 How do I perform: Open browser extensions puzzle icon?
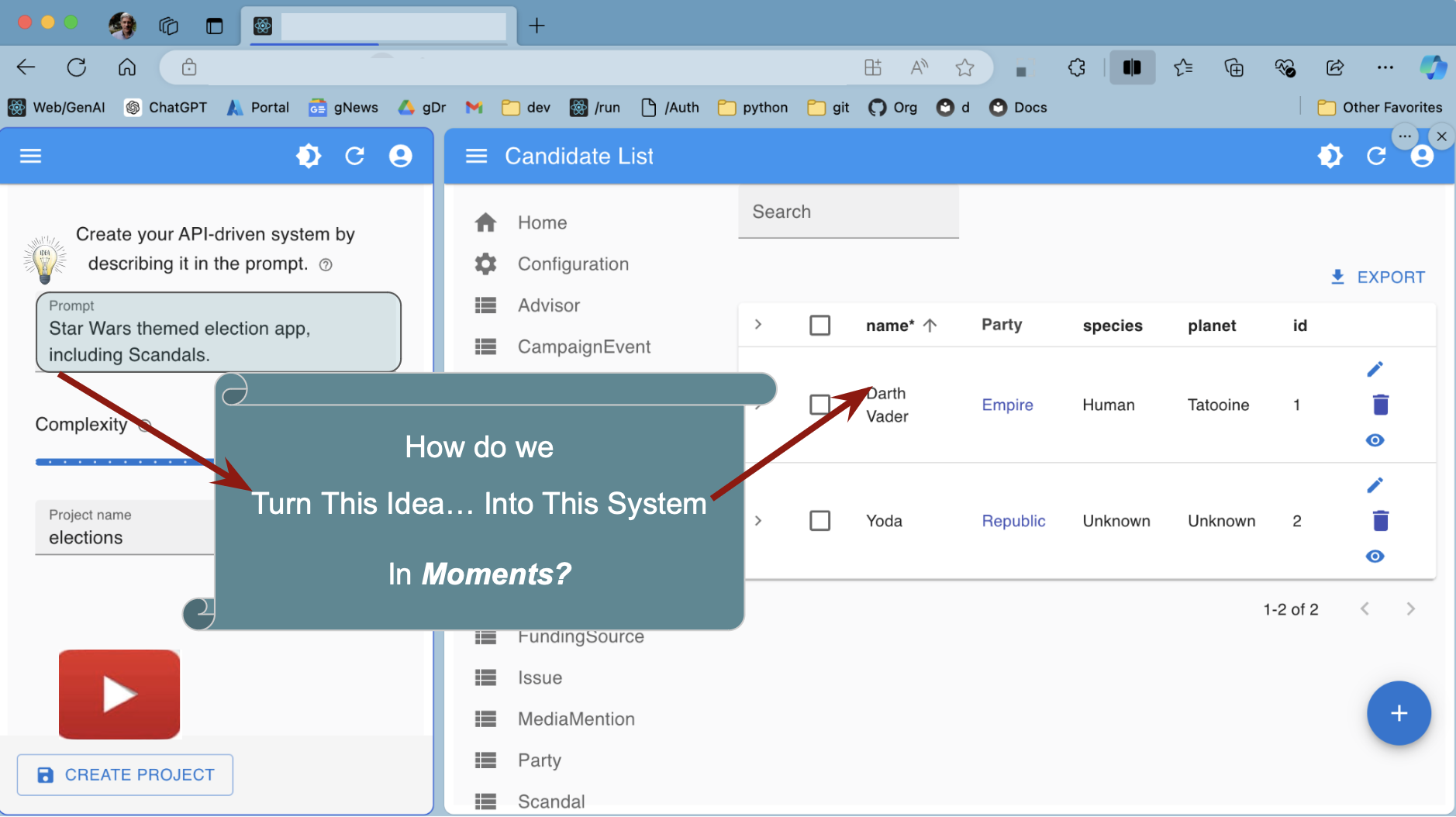click(1076, 67)
